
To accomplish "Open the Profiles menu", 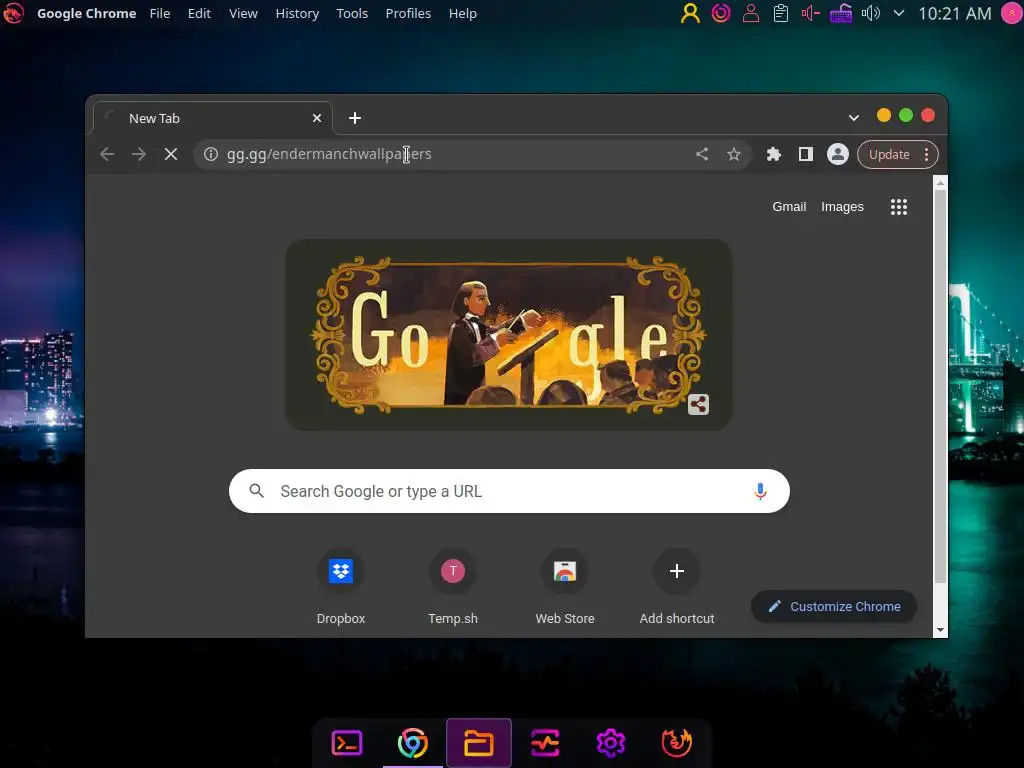I will 408,13.
